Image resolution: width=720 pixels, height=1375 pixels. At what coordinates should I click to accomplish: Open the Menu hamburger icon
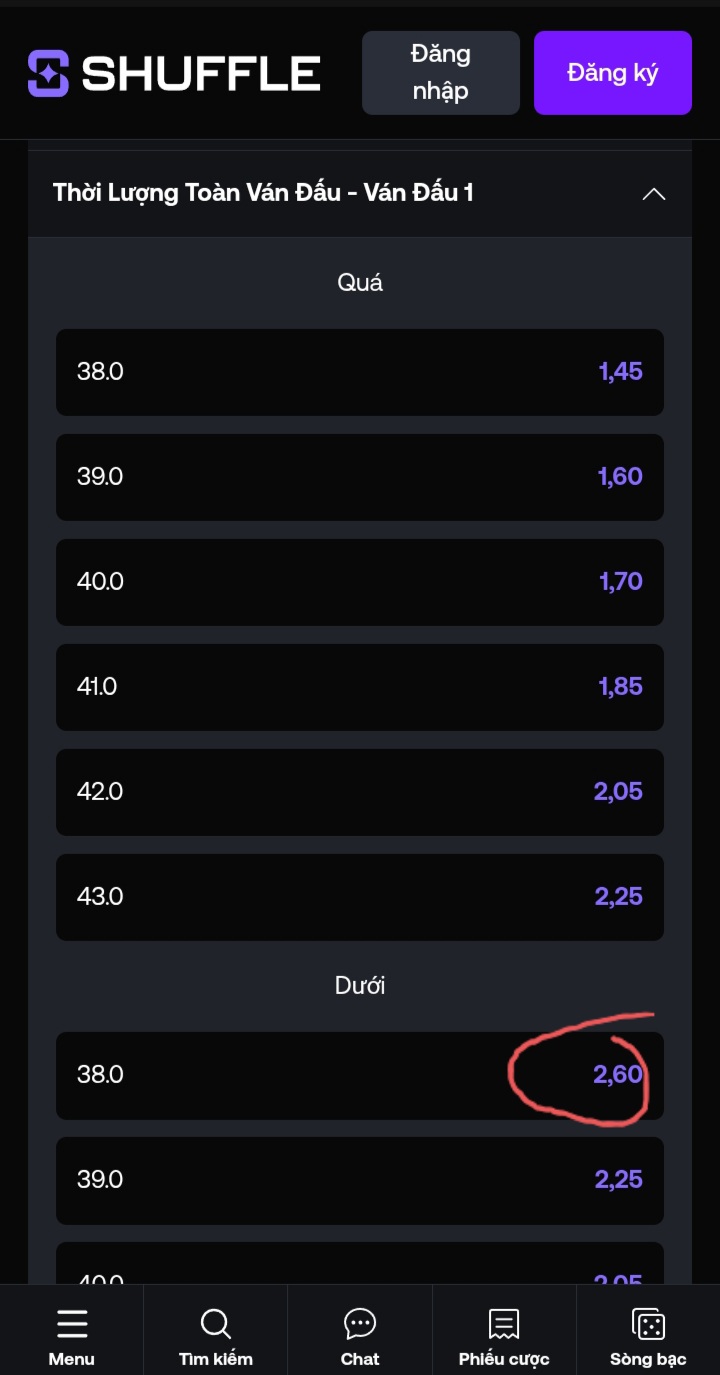72,1324
